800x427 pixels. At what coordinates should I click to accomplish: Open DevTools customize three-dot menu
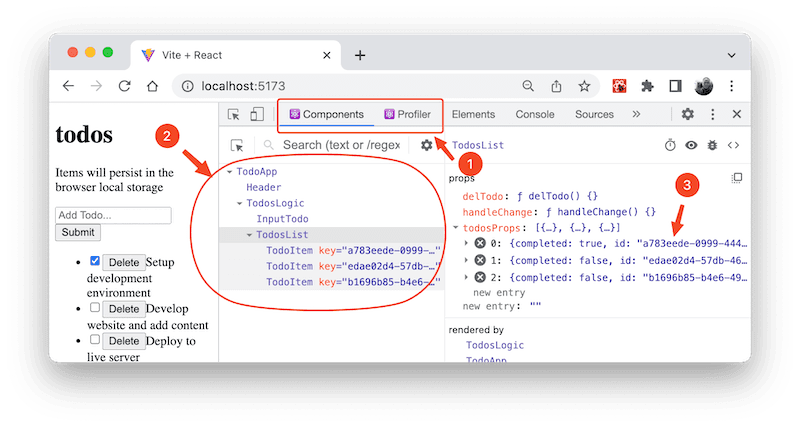coord(713,114)
